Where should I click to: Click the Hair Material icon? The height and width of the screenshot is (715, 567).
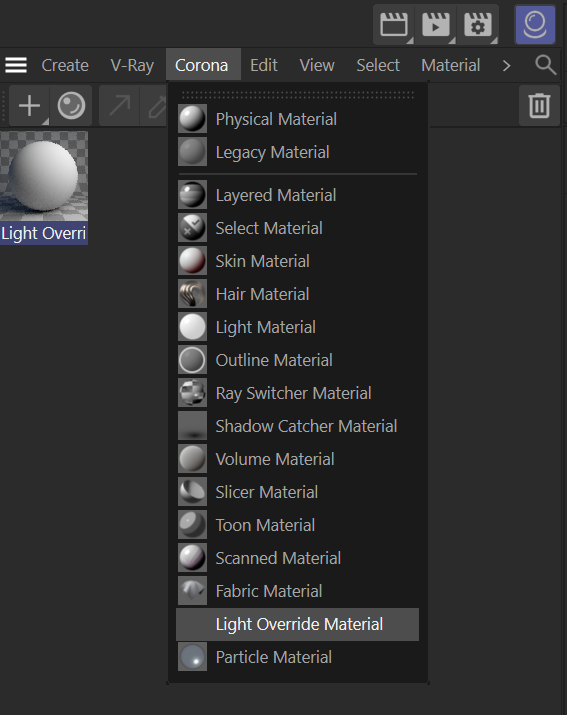(192, 294)
